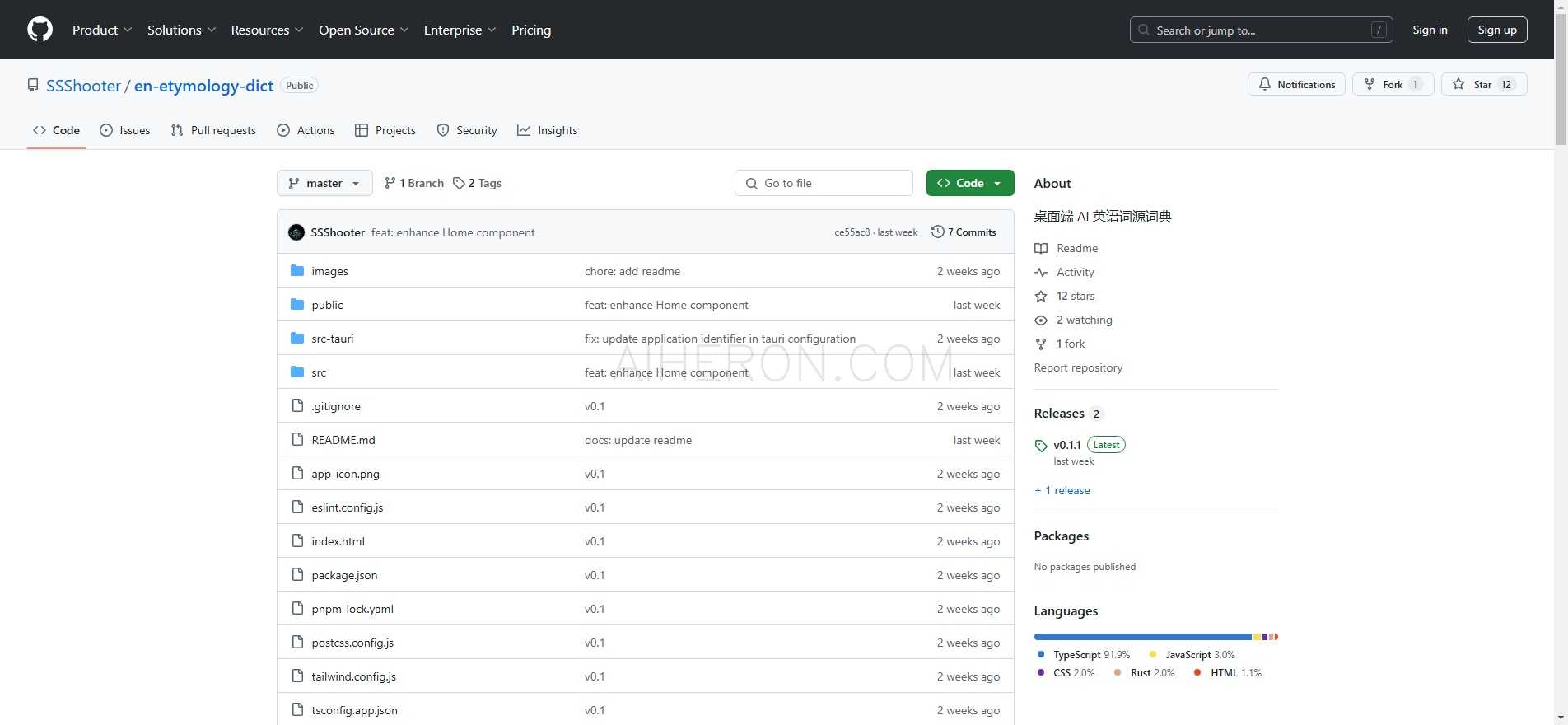The image size is (1568, 725).
Task: Open the en-etymology-dict repository link
Action: click(203, 86)
